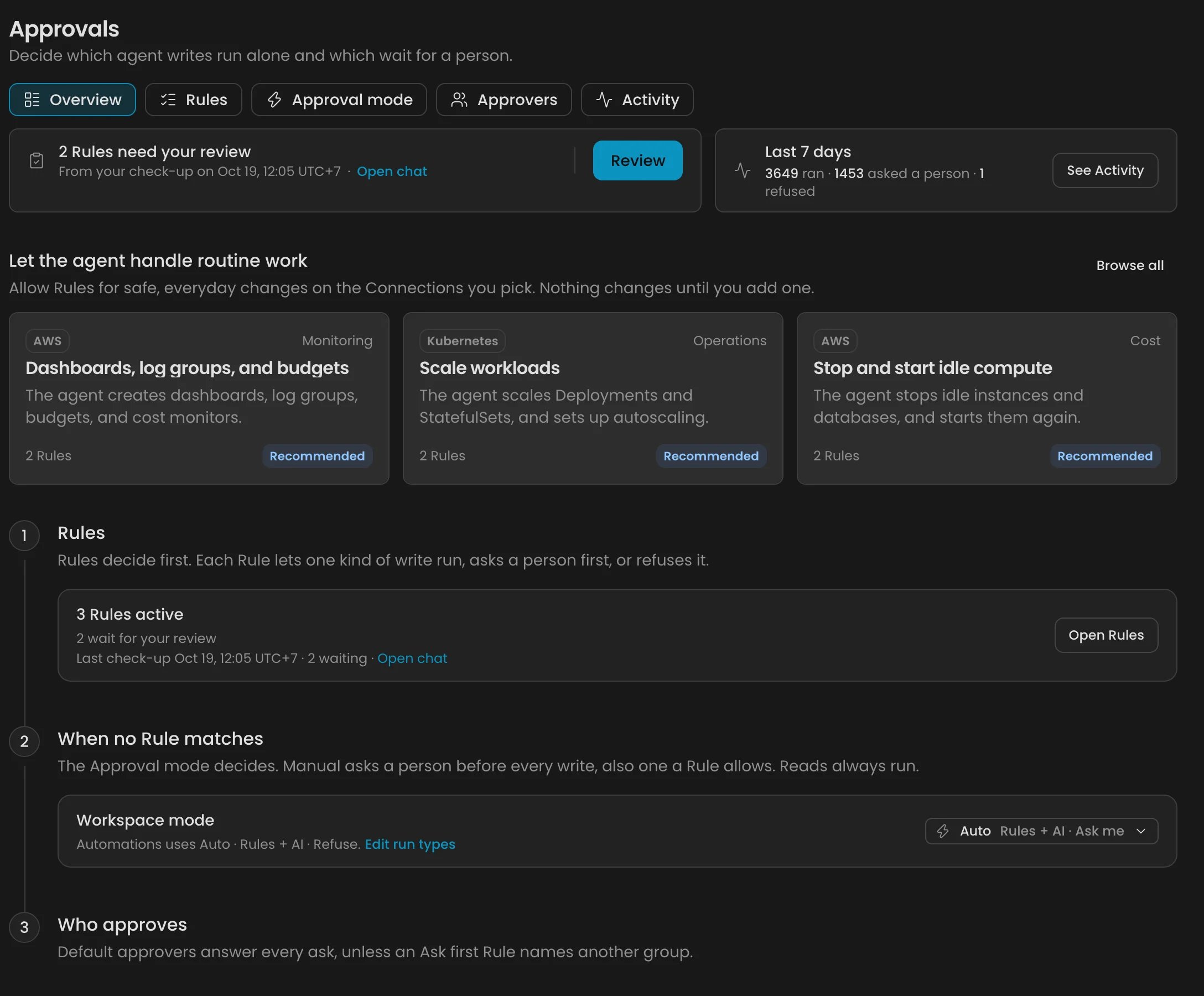
Task: Click '2 Rules need your review' text
Action: click(155, 152)
